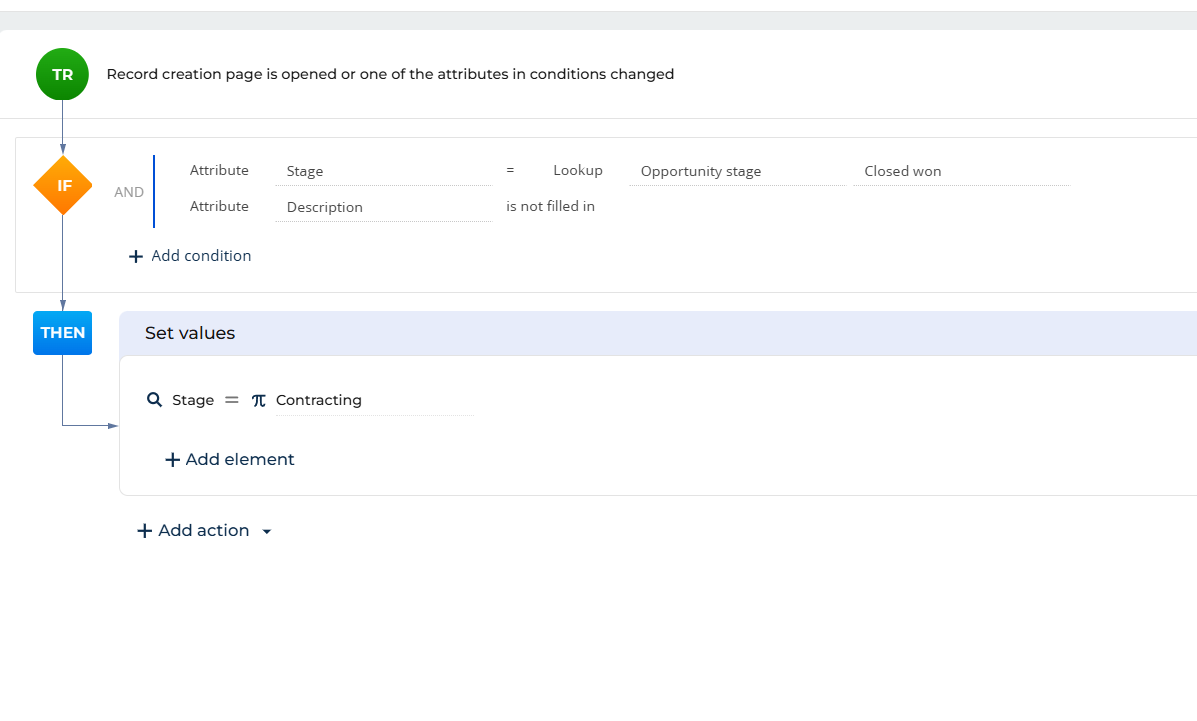Click the plus icon of Add condition
The height and width of the screenshot is (721, 1197).
pyautogui.click(x=136, y=256)
